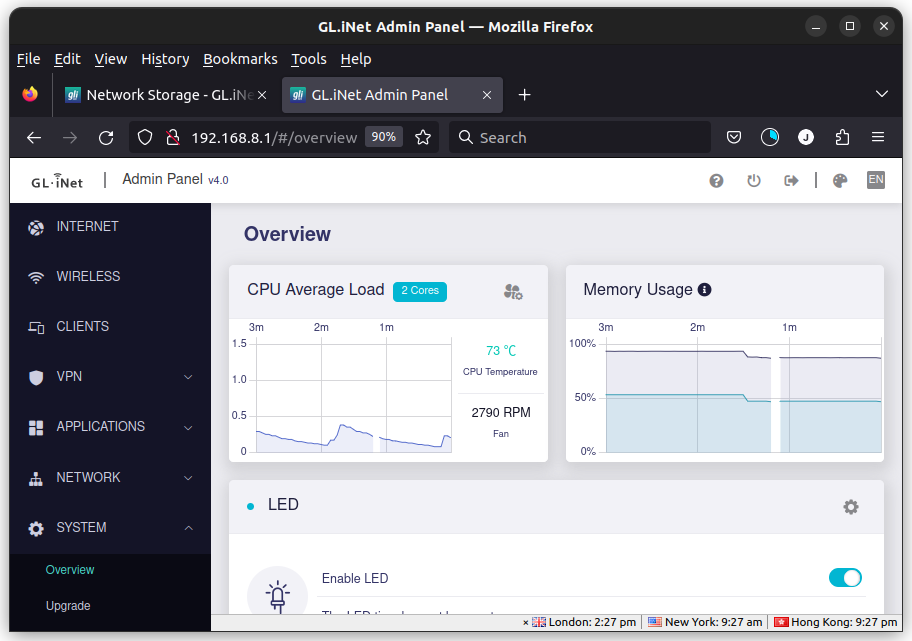Close the world clock bar with x
912x641 pixels.
tap(525, 622)
